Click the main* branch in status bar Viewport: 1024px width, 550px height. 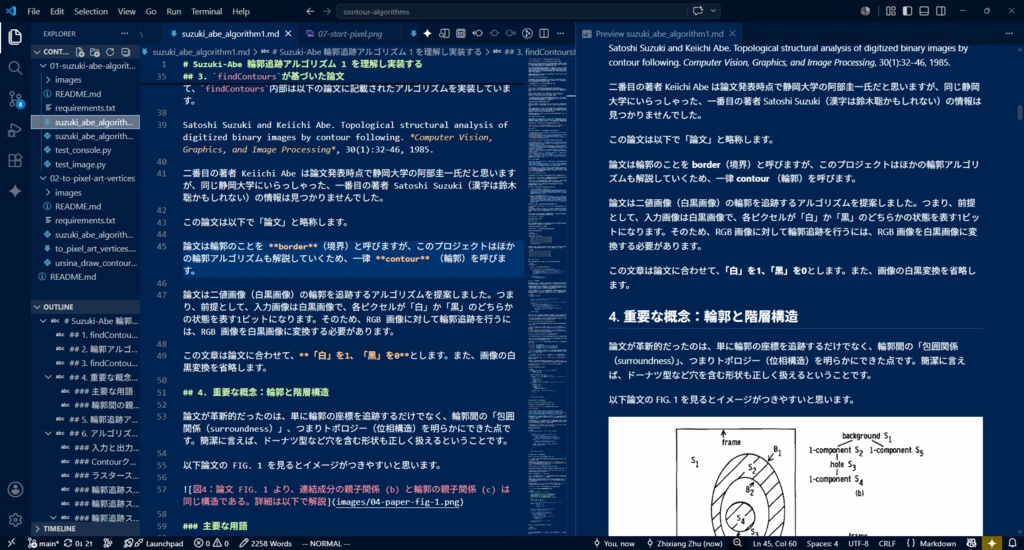(44, 543)
